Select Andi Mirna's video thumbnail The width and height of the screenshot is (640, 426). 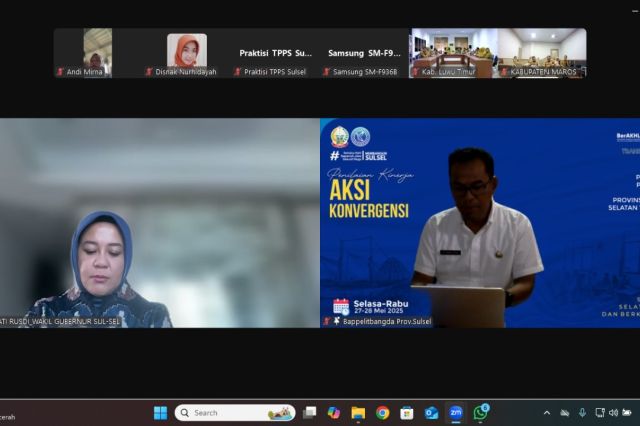tap(98, 53)
